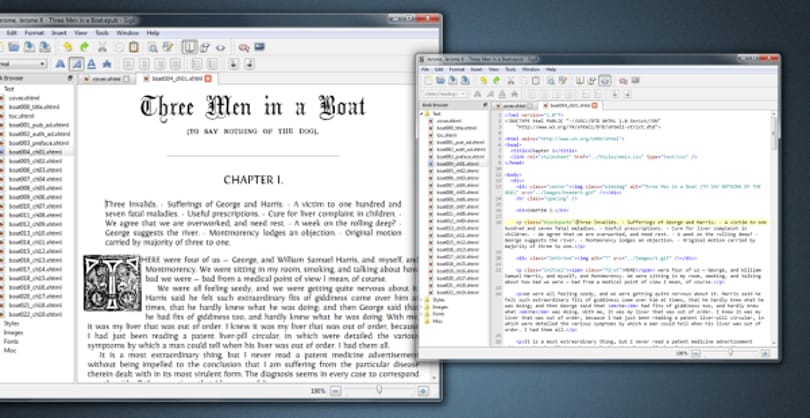This screenshot has height=418, width=810.
Task: Click zoom in plus button, Book View window
Action: coord(423,391)
